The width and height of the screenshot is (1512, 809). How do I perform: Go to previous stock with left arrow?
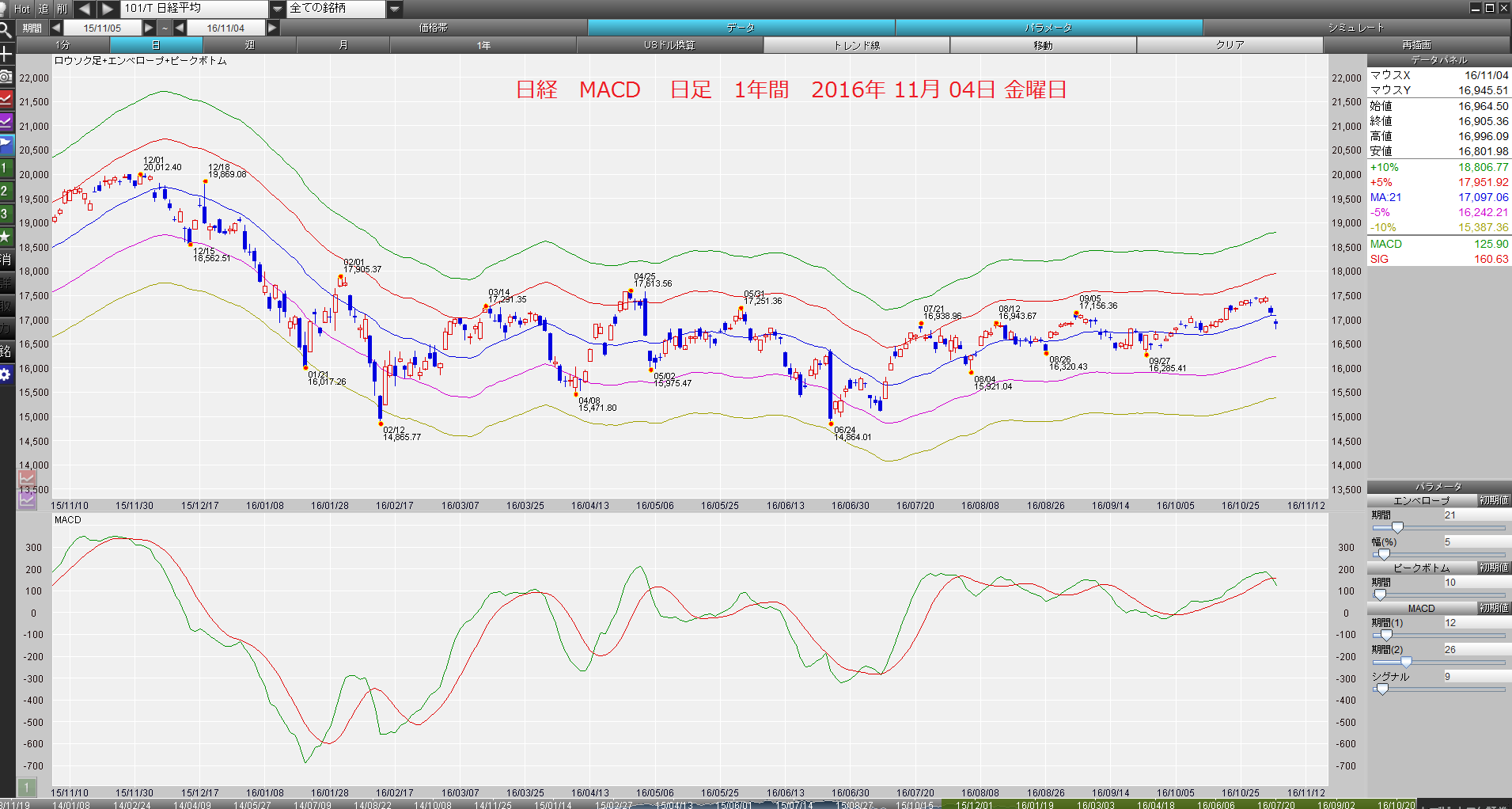click(85, 9)
